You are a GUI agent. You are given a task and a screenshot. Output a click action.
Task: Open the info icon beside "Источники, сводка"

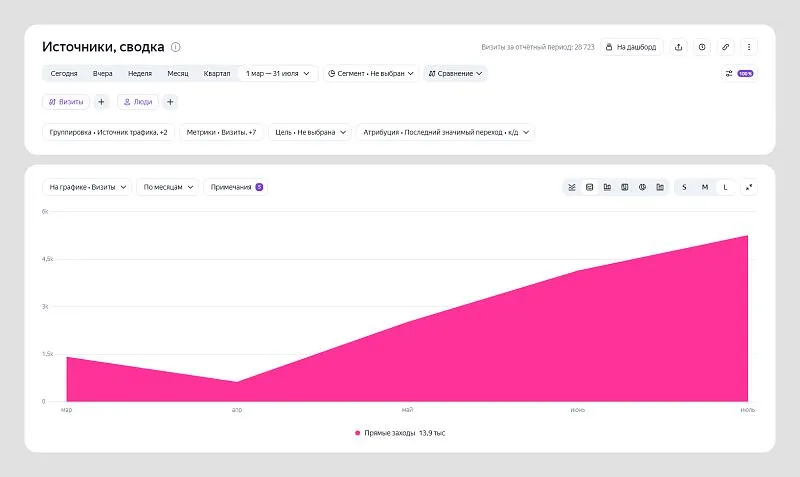pyautogui.click(x=176, y=47)
